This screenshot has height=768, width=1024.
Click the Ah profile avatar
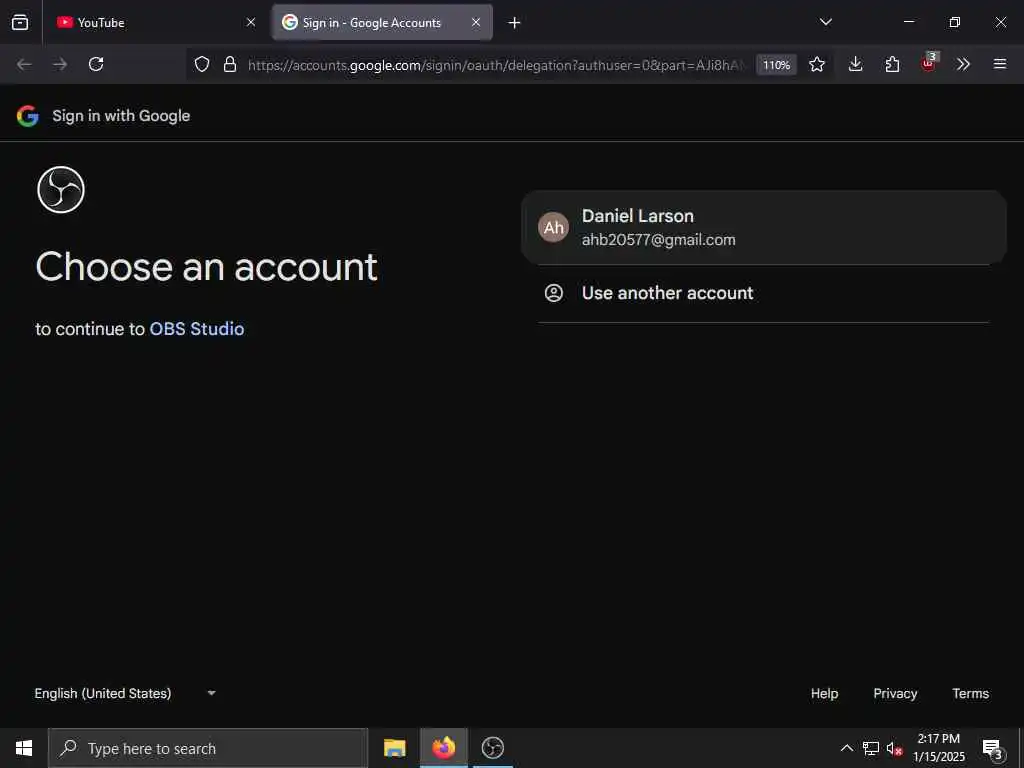[x=553, y=227]
